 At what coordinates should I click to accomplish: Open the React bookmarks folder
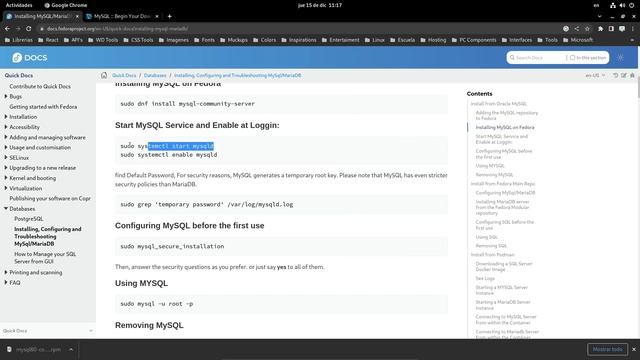pyautogui.click(x=48, y=40)
